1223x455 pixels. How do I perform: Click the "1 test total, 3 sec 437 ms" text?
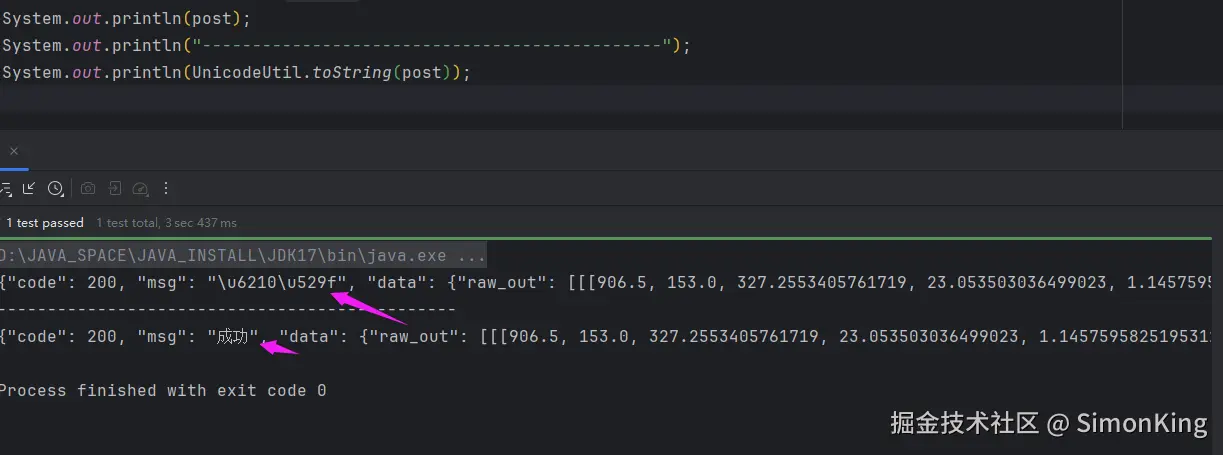point(167,223)
